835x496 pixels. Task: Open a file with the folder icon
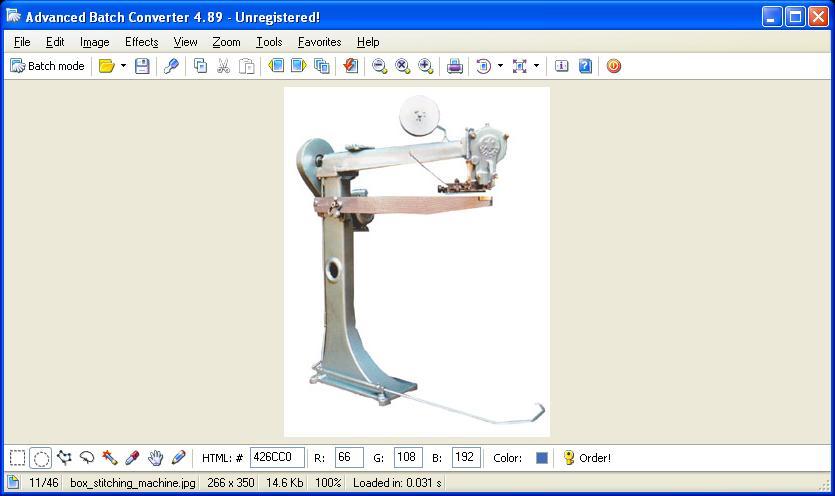107,66
